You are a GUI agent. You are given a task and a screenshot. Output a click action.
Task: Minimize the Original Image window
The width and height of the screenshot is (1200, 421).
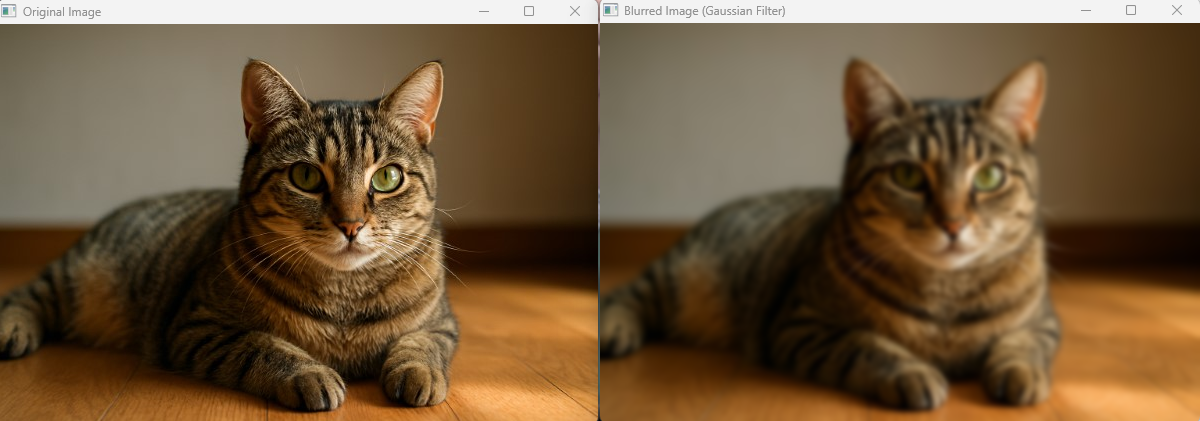[484, 11]
